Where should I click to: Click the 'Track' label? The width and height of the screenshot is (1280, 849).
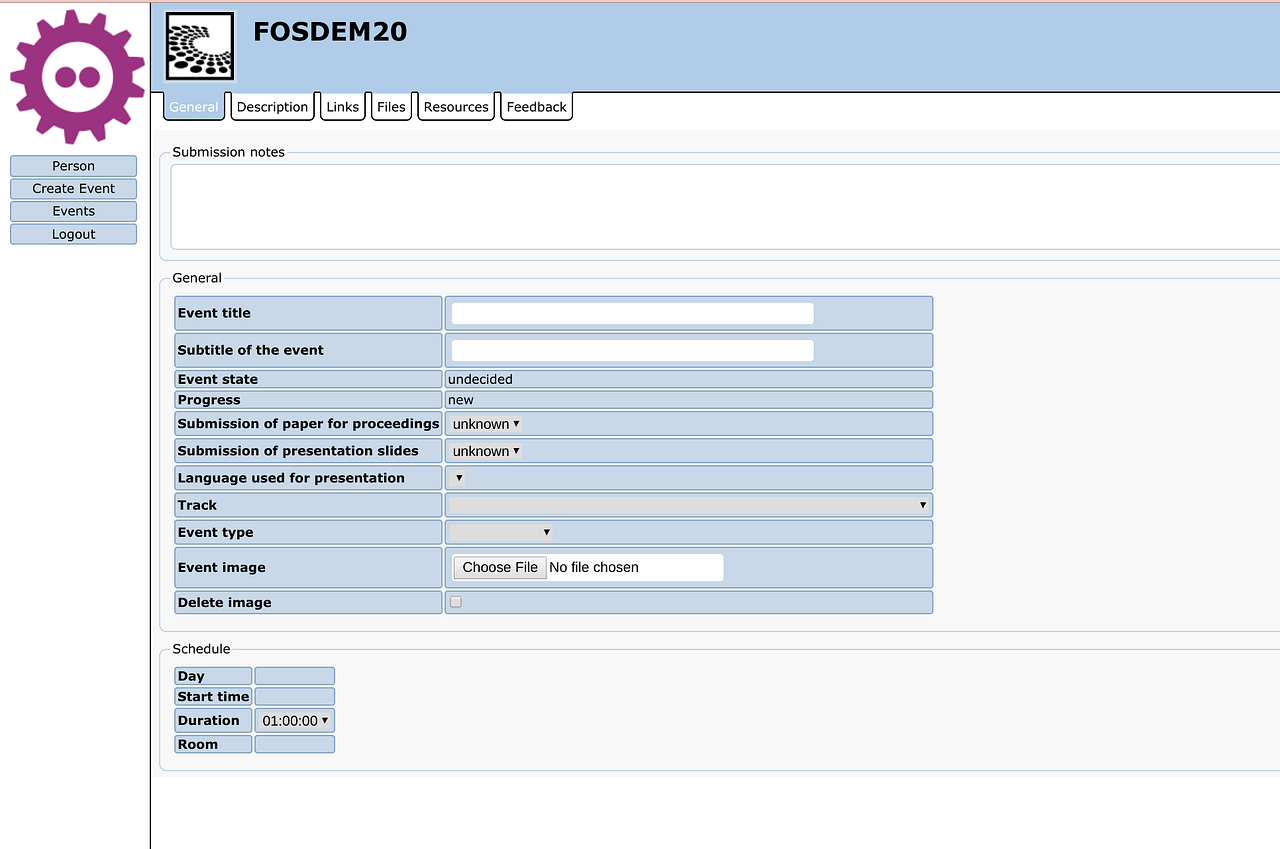197,505
